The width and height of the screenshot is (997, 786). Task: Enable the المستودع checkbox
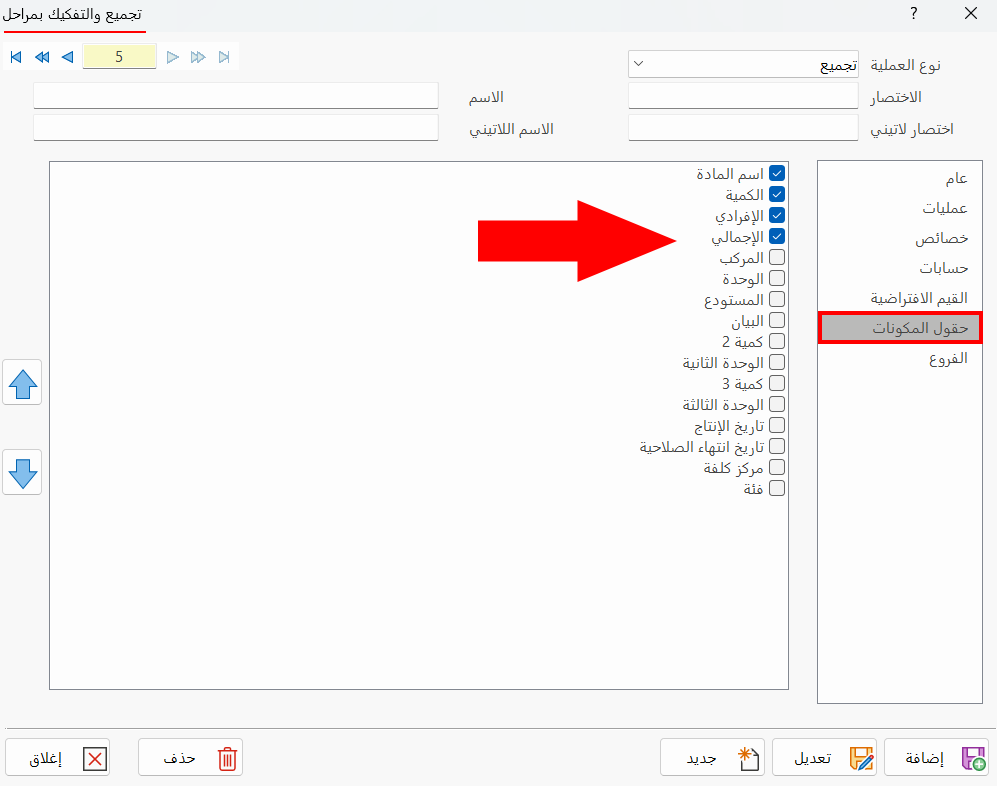click(x=776, y=299)
